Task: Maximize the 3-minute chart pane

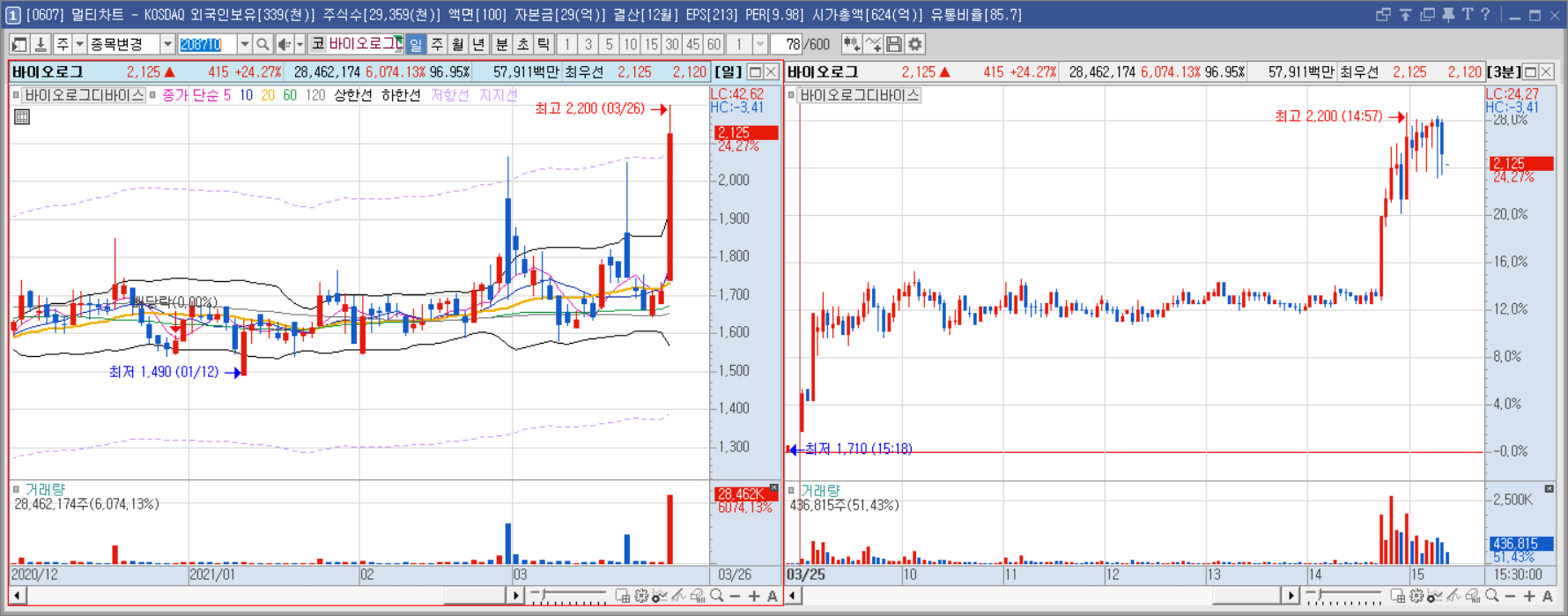Action: 1530,72
